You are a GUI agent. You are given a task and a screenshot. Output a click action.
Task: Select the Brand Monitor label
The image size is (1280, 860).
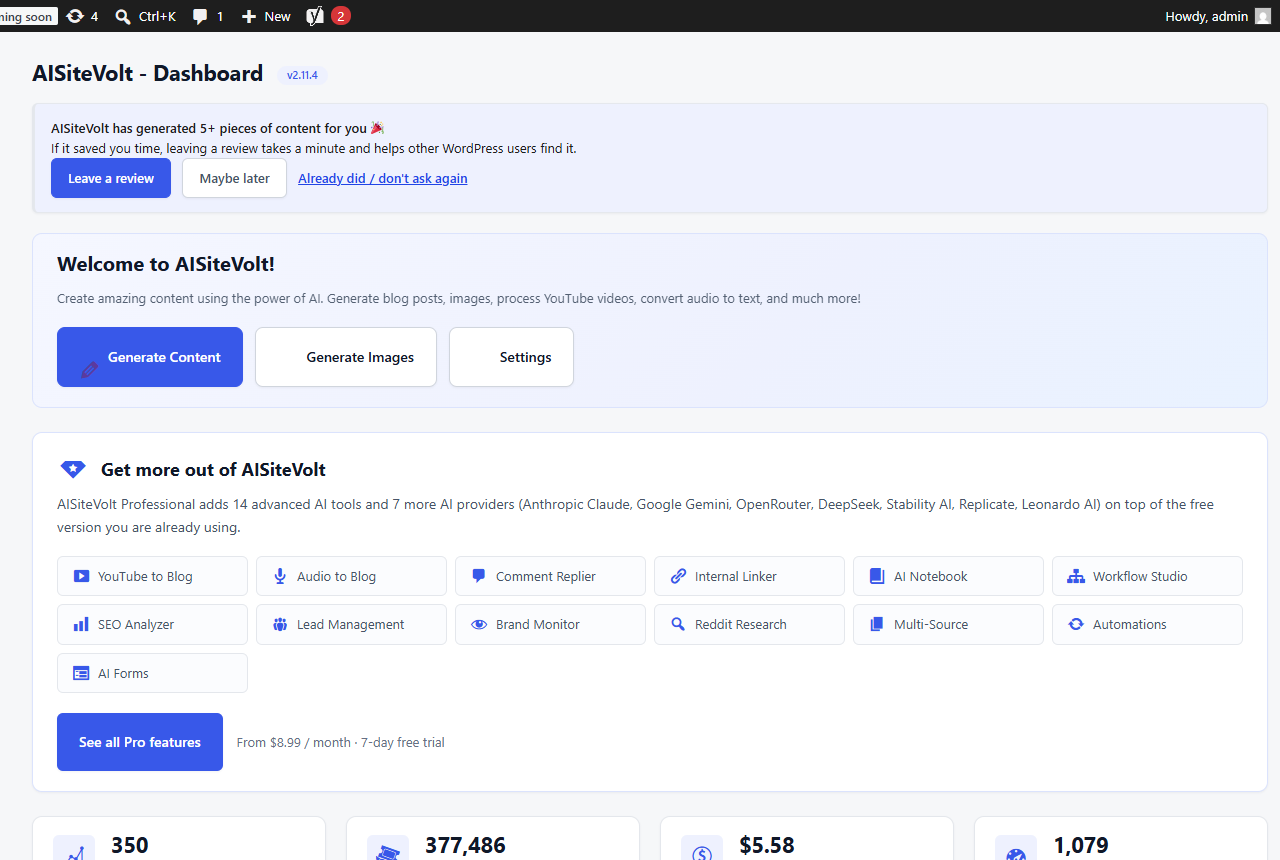tap(538, 624)
